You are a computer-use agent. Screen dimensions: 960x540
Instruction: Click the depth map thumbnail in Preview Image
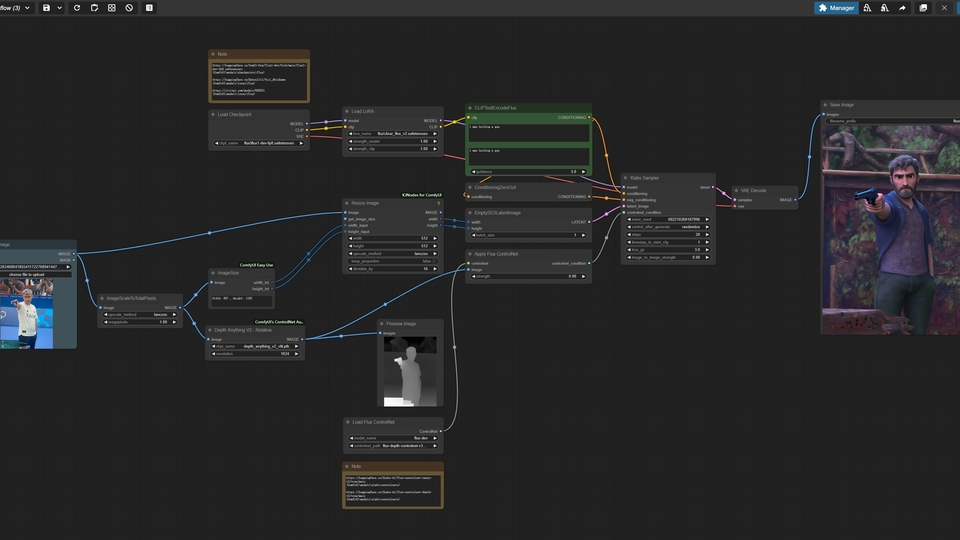(x=410, y=371)
